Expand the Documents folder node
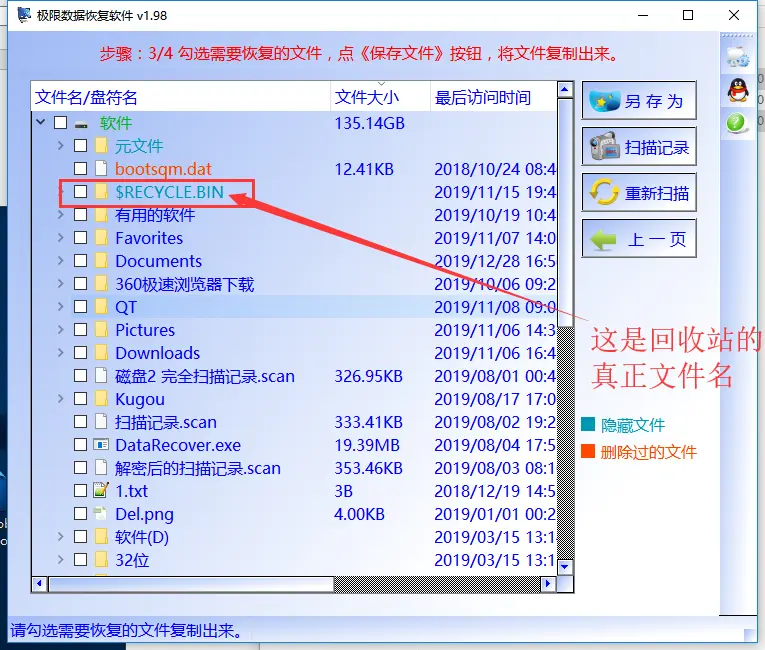765x650 pixels. [60, 261]
